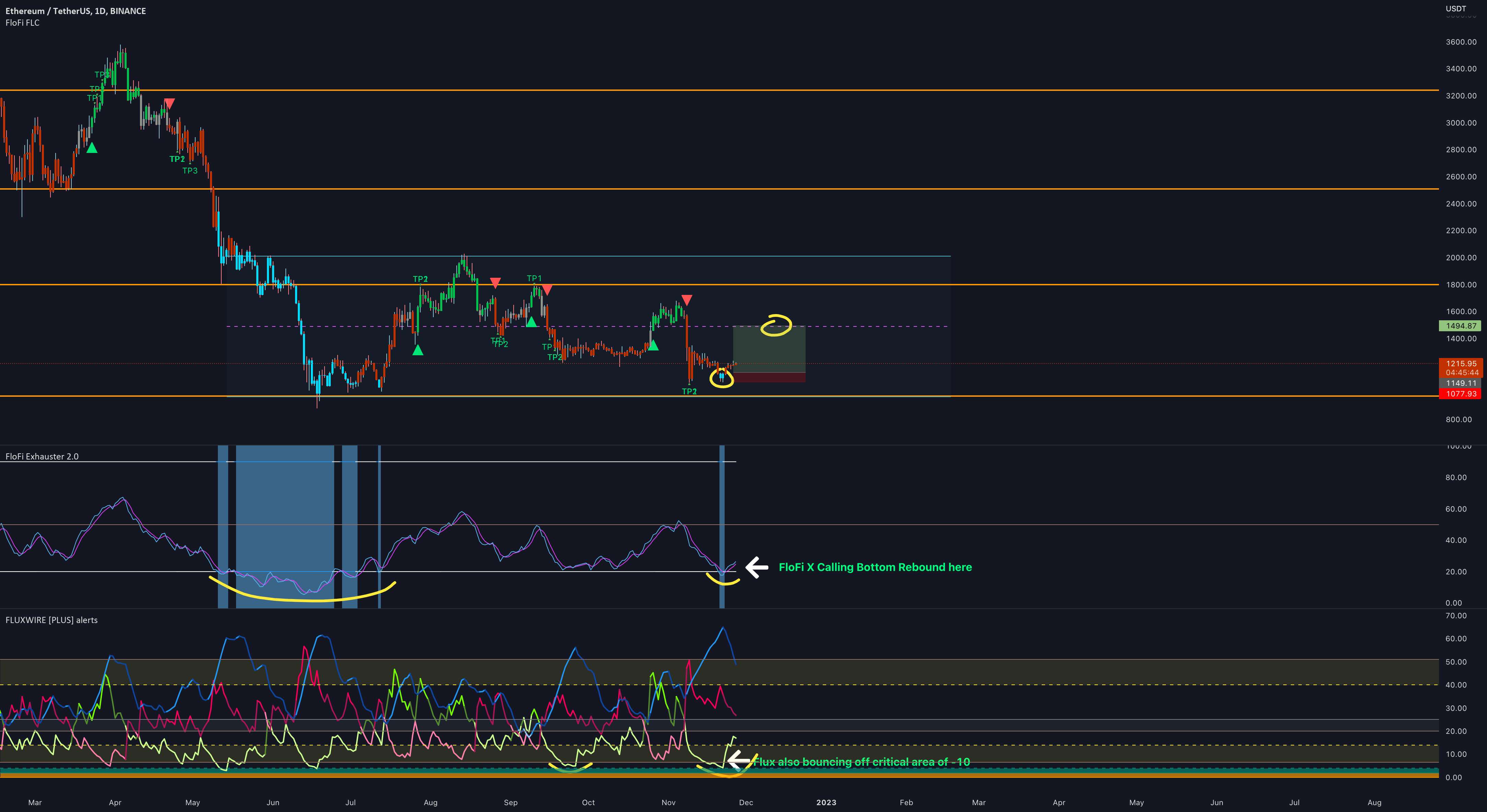Click the Ethereum / TetherUS symbol title
Image resolution: width=1487 pixels, height=812 pixels.
coord(75,11)
